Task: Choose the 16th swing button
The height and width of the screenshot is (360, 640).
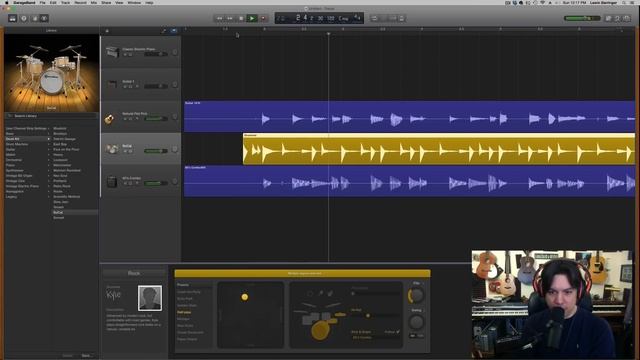Action: click(x=420, y=336)
